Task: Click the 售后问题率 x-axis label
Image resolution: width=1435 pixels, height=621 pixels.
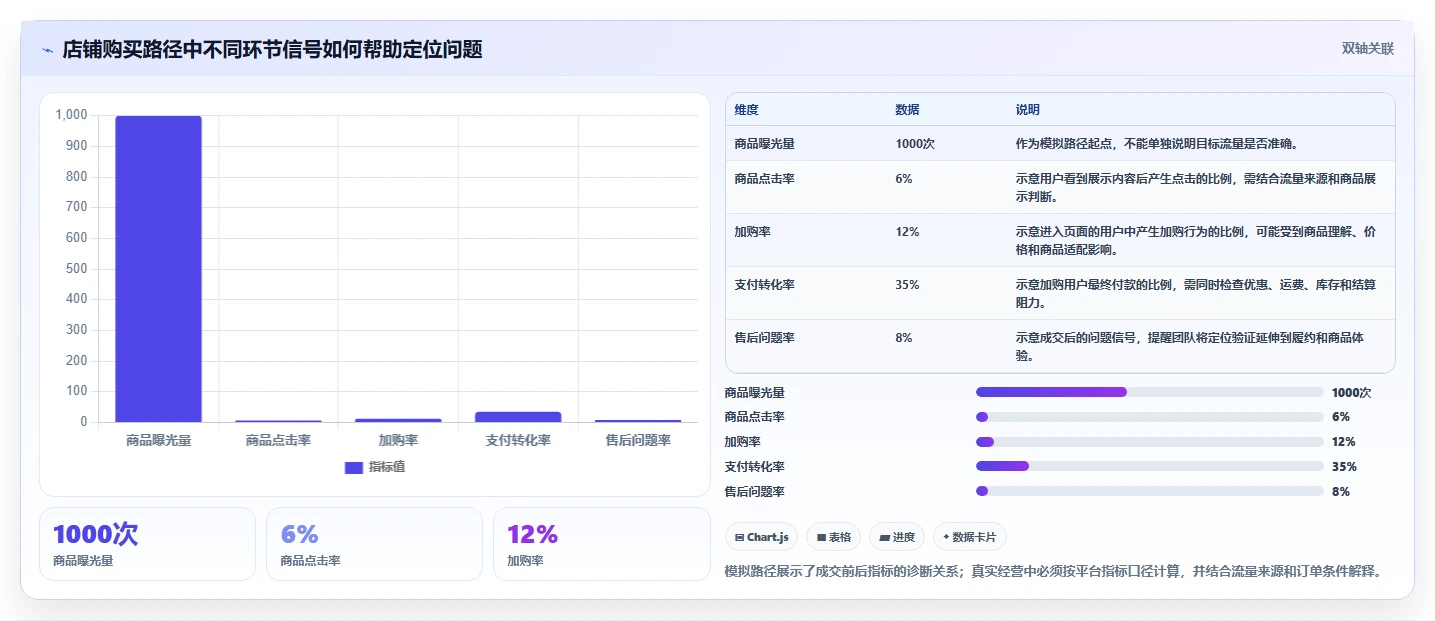Action: click(x=638, y=440)
